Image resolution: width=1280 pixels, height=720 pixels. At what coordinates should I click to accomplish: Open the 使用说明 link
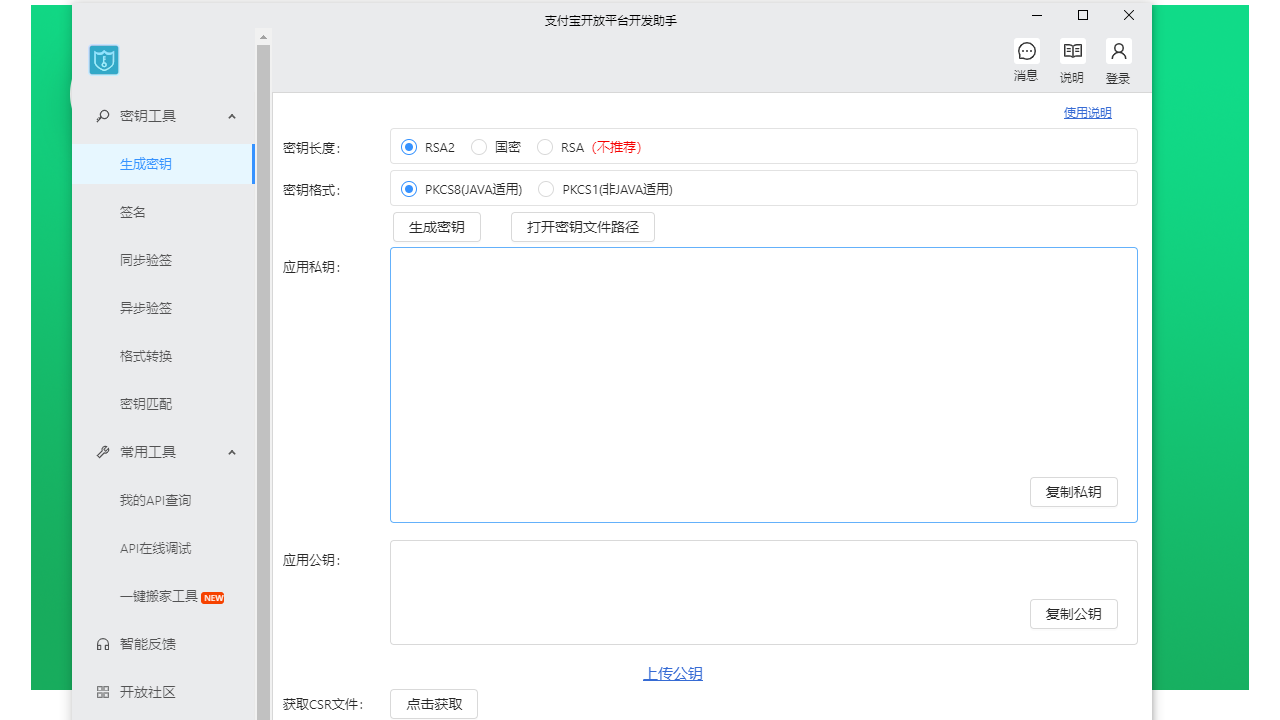1087,113
